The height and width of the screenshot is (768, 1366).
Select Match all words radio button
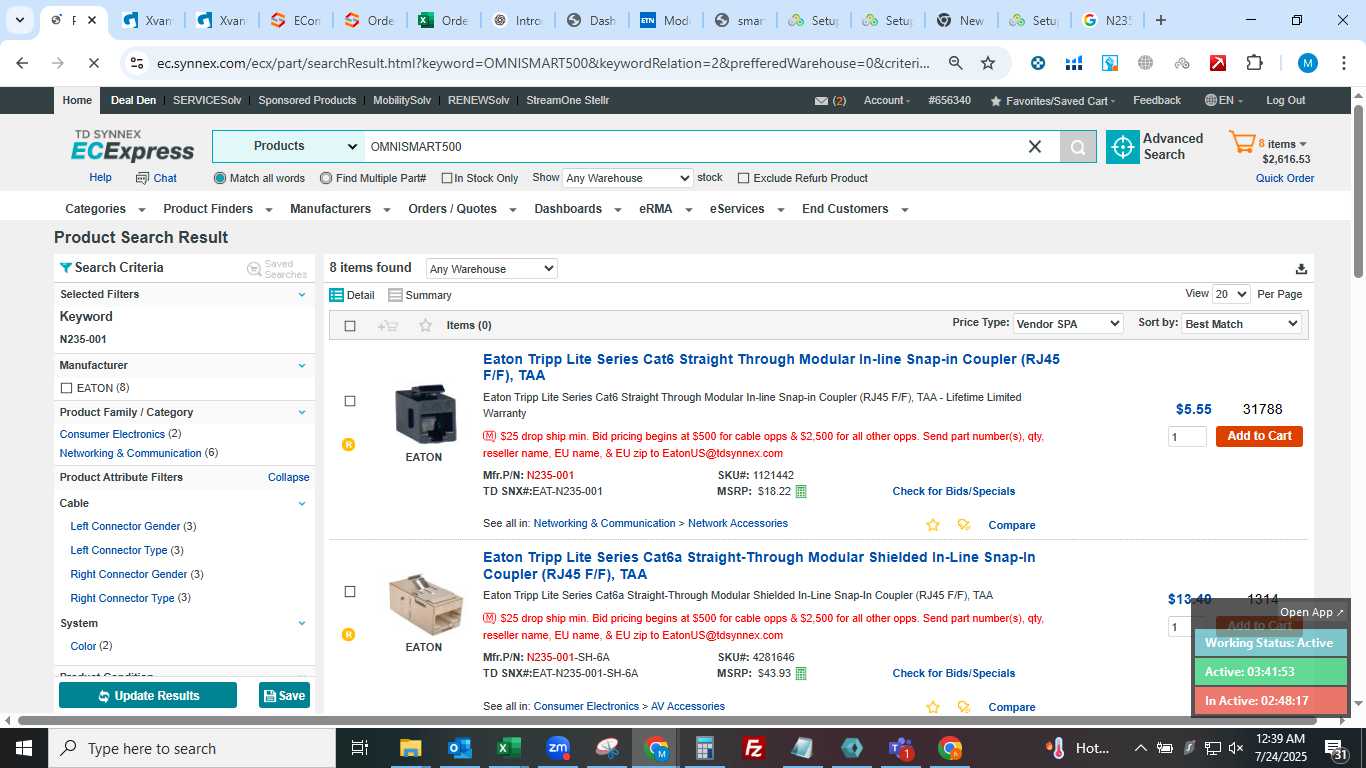[x=220, y=178]
